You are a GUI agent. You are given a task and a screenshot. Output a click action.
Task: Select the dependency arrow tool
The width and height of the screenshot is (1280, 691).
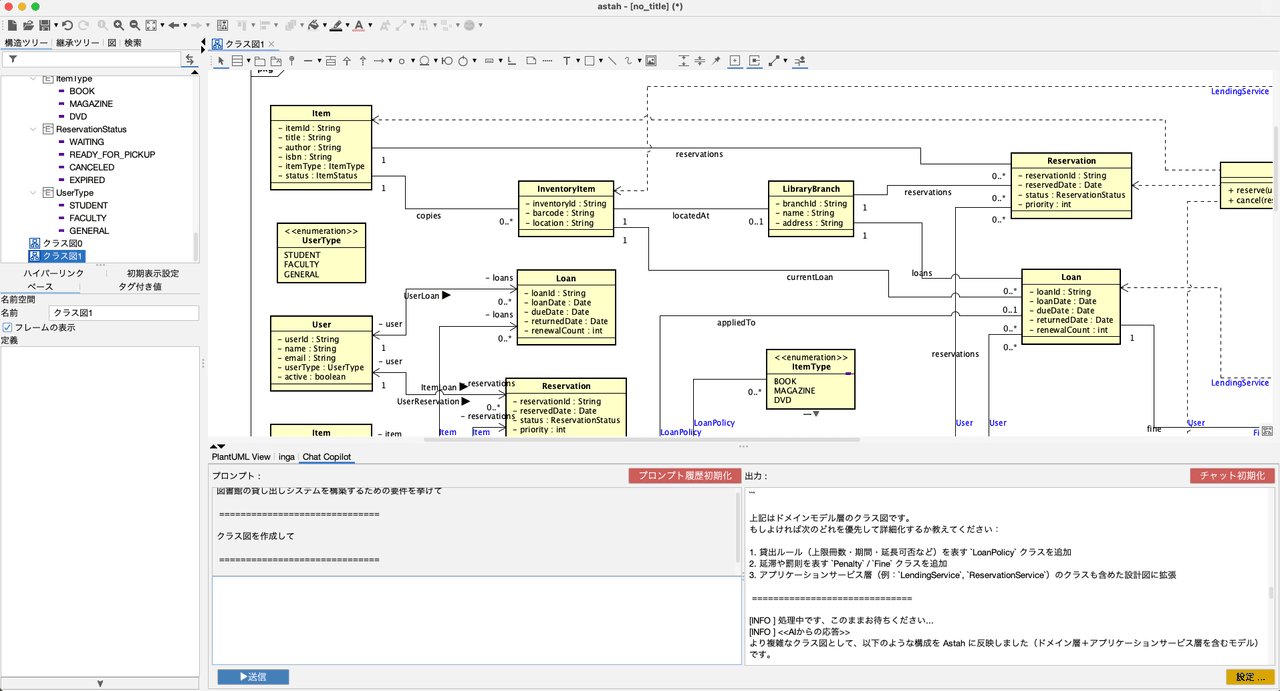(x=379, y=61)
